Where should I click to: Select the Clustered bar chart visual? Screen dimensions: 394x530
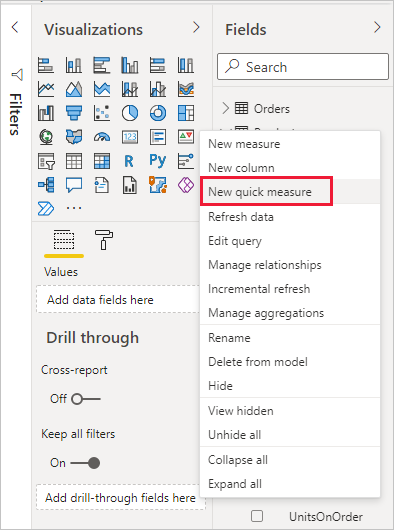[x=102, y=65]
